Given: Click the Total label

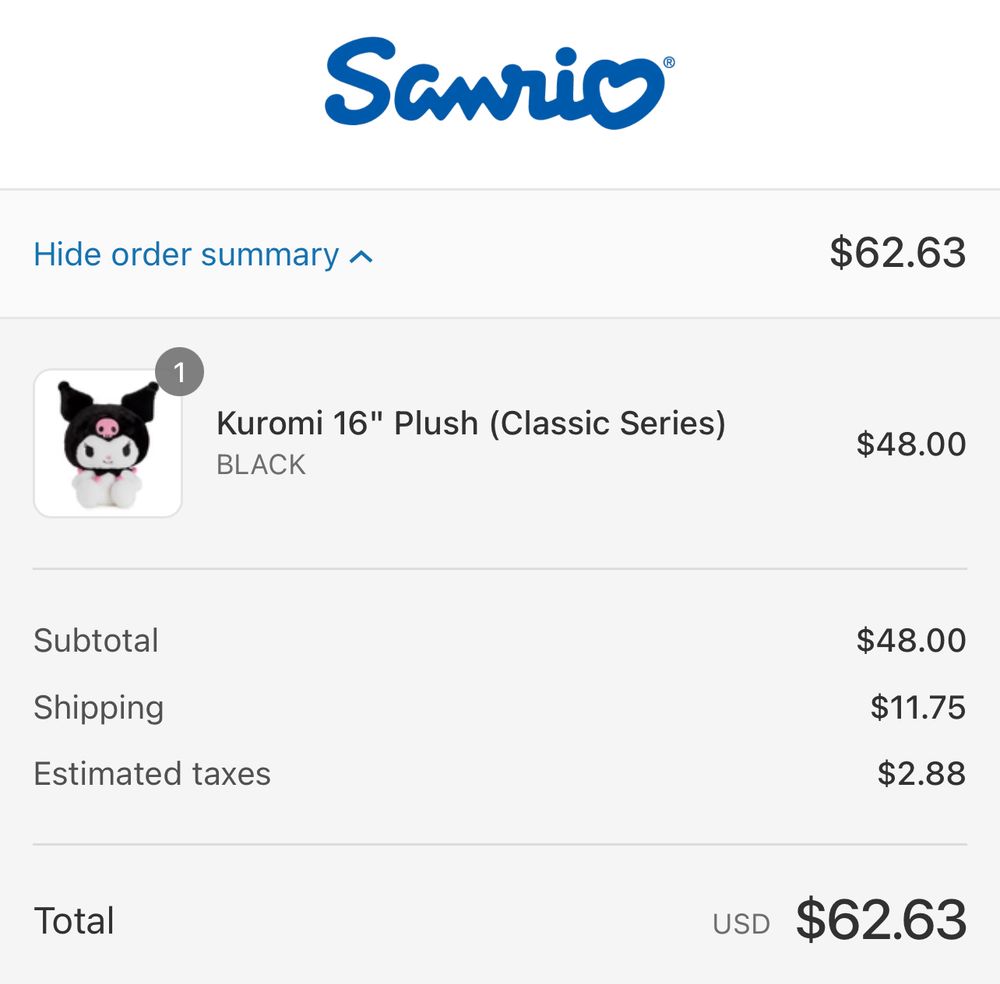Looking at the screenshot, I should point(74,921).
